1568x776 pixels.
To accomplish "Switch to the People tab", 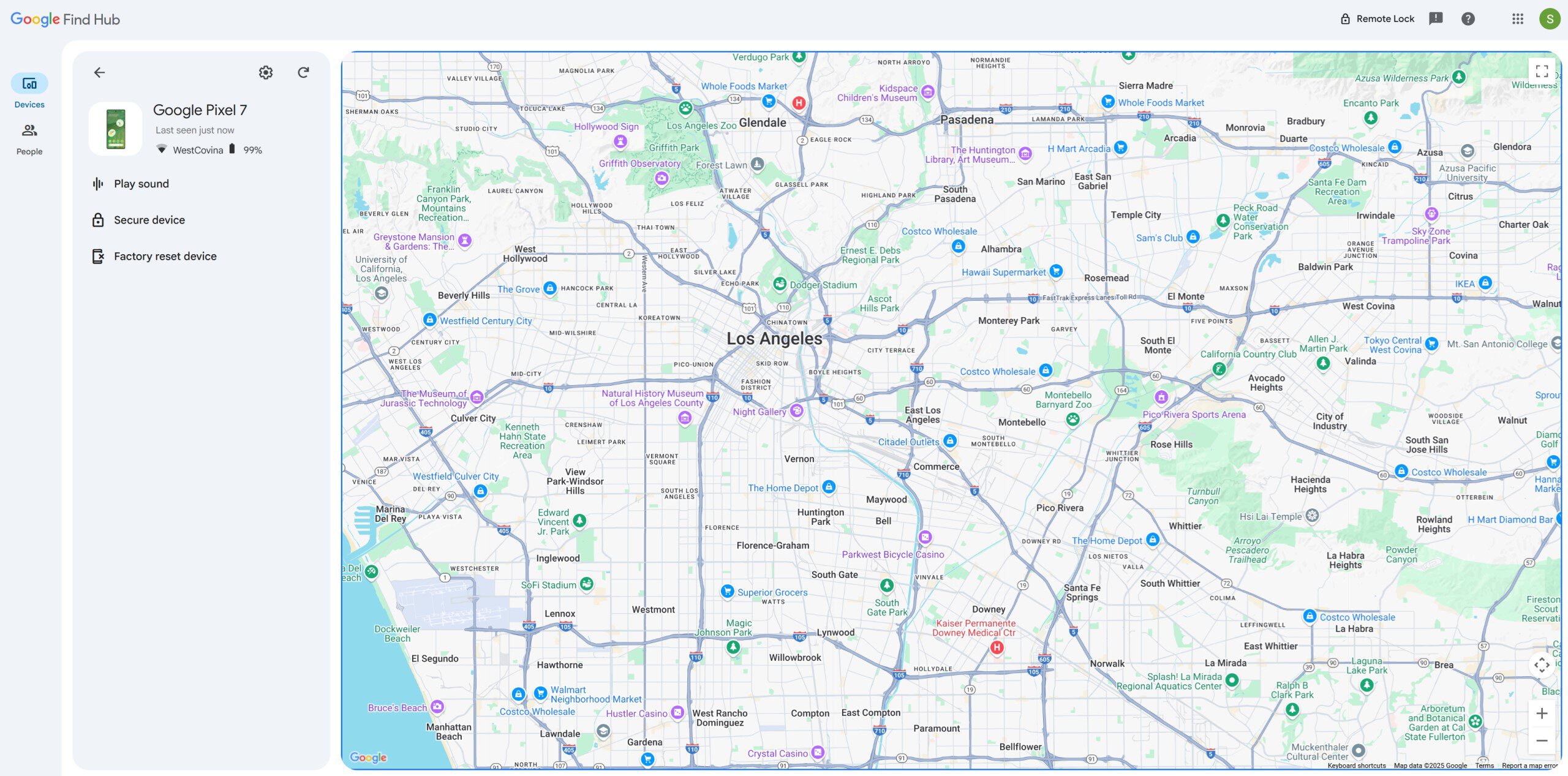I will tap(29, 138).
